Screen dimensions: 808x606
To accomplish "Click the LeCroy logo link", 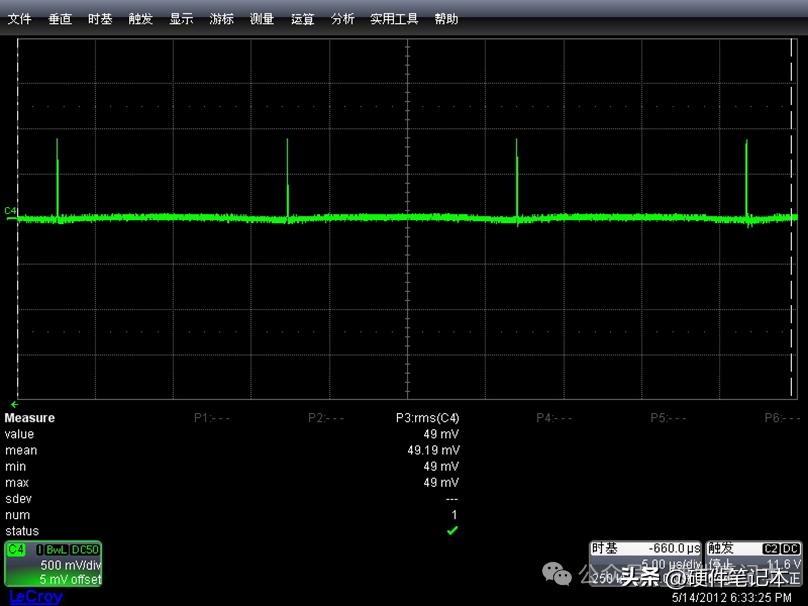I will (35, 596).
